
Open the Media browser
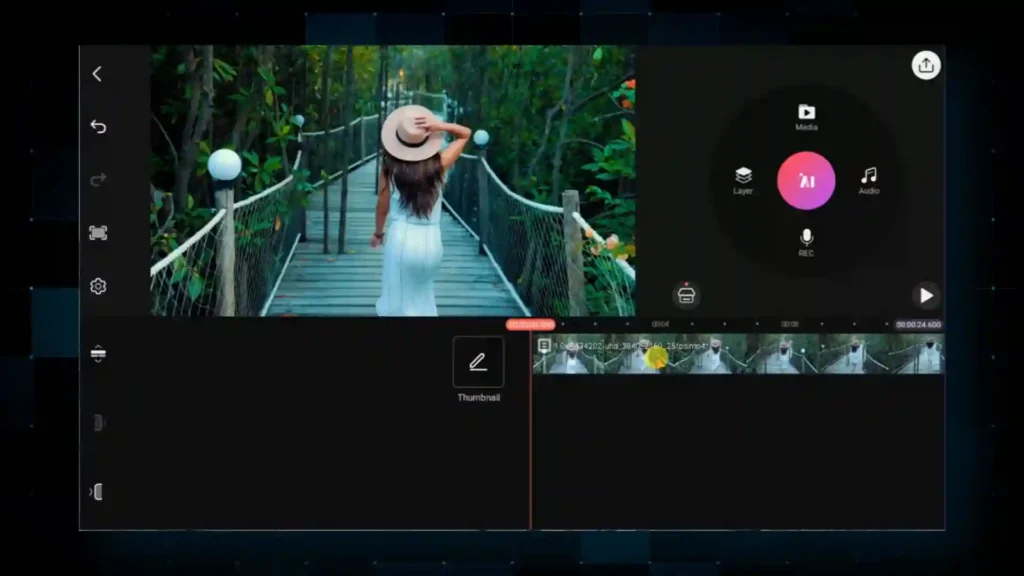click(806, 113)
